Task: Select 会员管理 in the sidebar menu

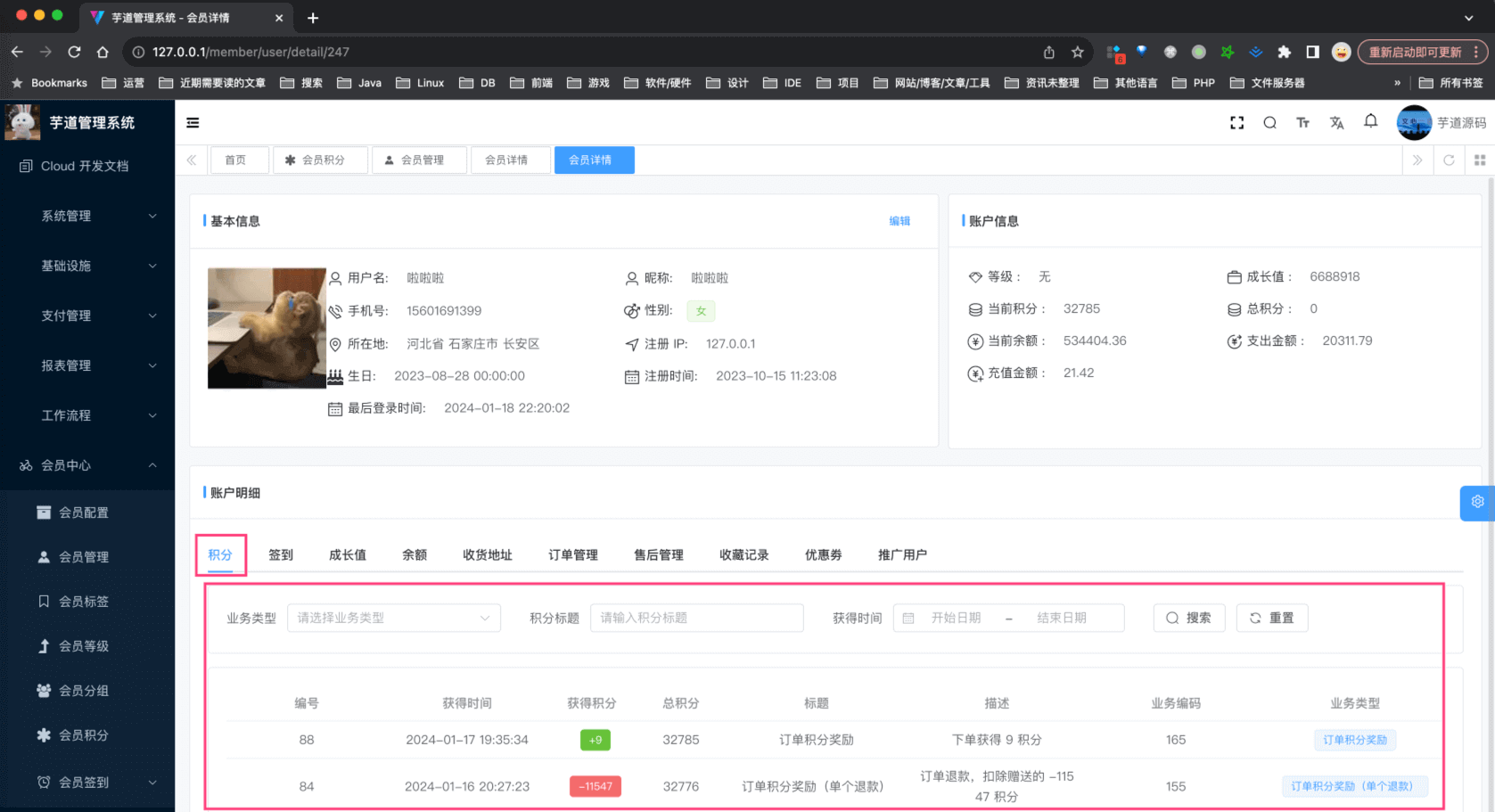Action: [x=86, y=557]
